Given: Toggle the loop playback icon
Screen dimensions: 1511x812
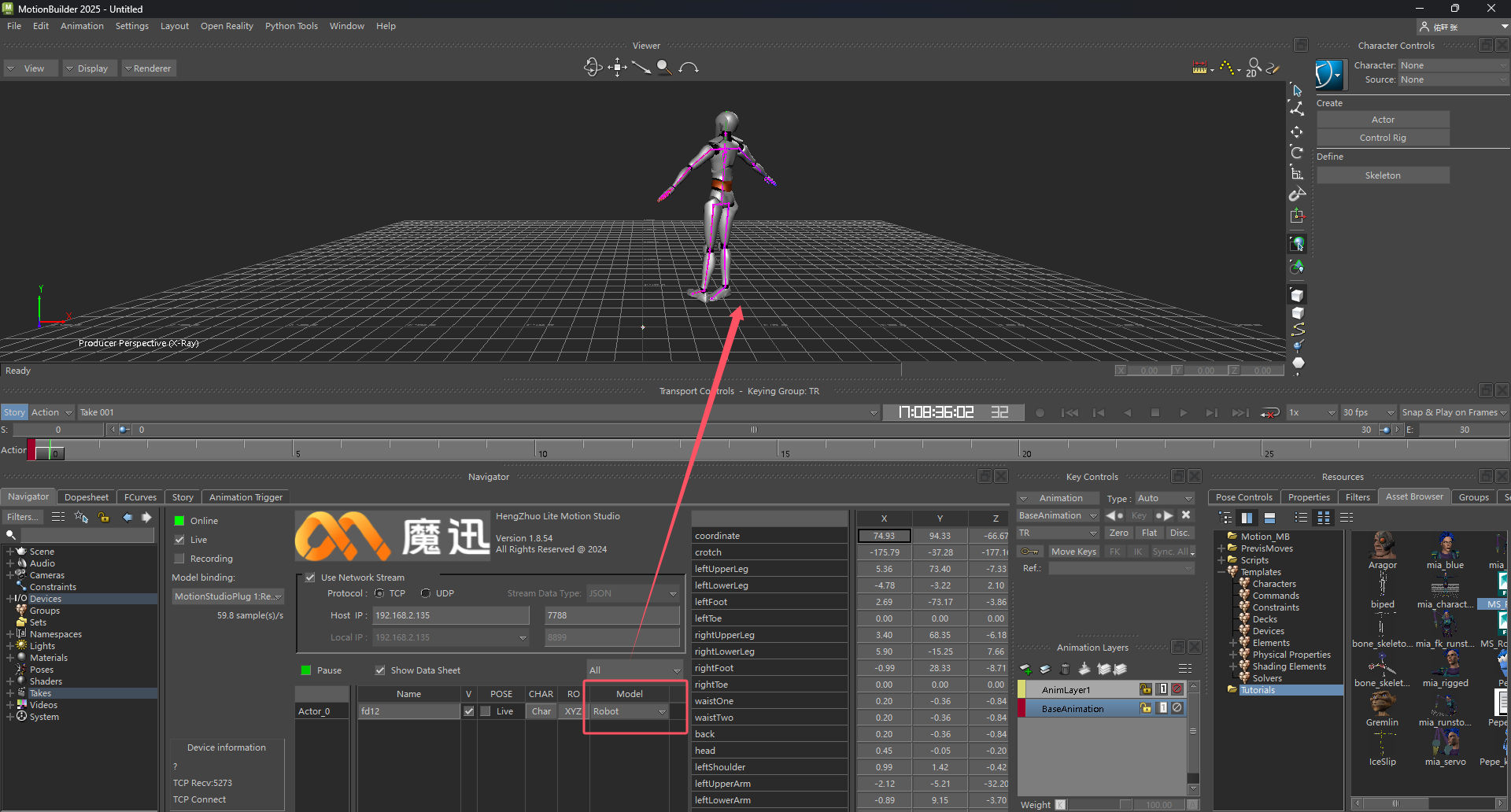Looking at the screenshot, I should (1269, 413).
